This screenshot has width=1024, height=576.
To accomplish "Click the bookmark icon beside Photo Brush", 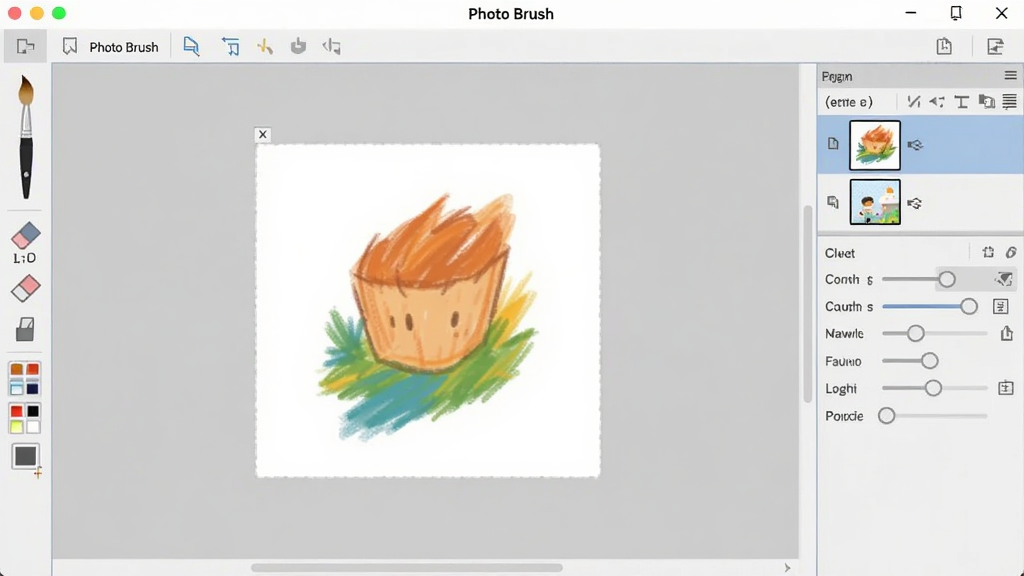I will pos(70,46).
